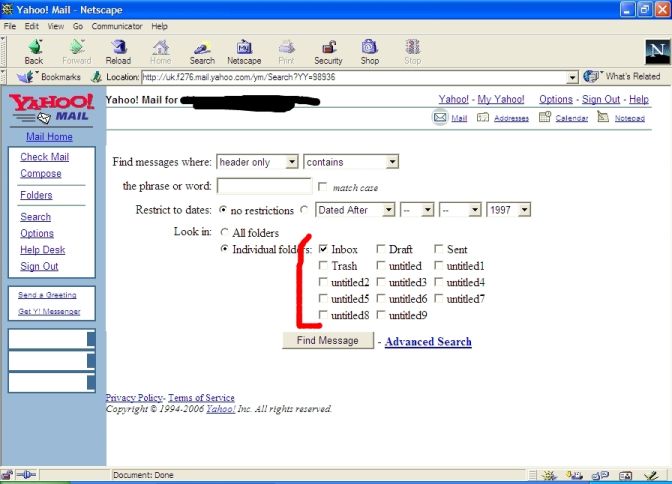672x484 pixels.
Task: Click the Calendar icon
Action: (545, 117)
